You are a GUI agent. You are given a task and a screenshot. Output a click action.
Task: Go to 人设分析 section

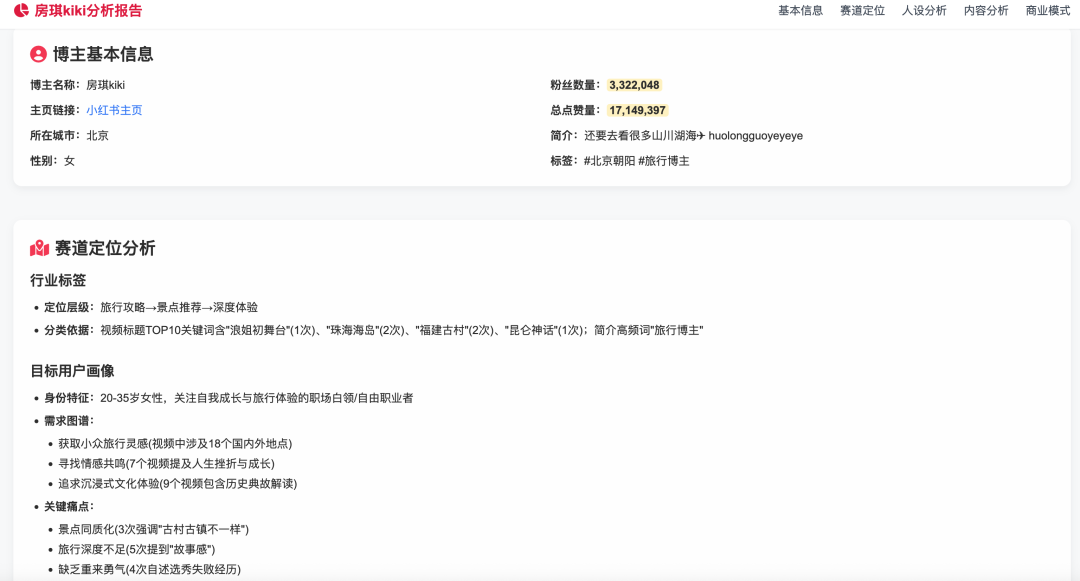[x=924, y=10]
